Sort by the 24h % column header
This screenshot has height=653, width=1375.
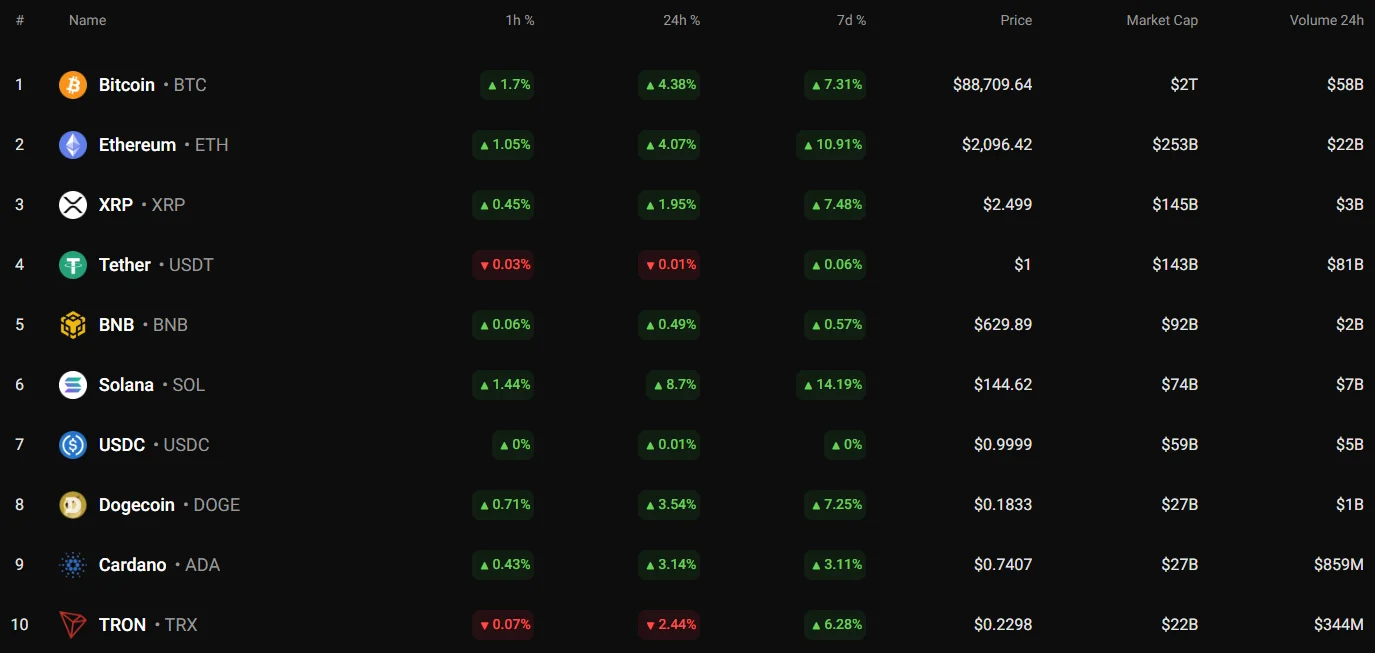pyautogui.click(x=681, y=20)
